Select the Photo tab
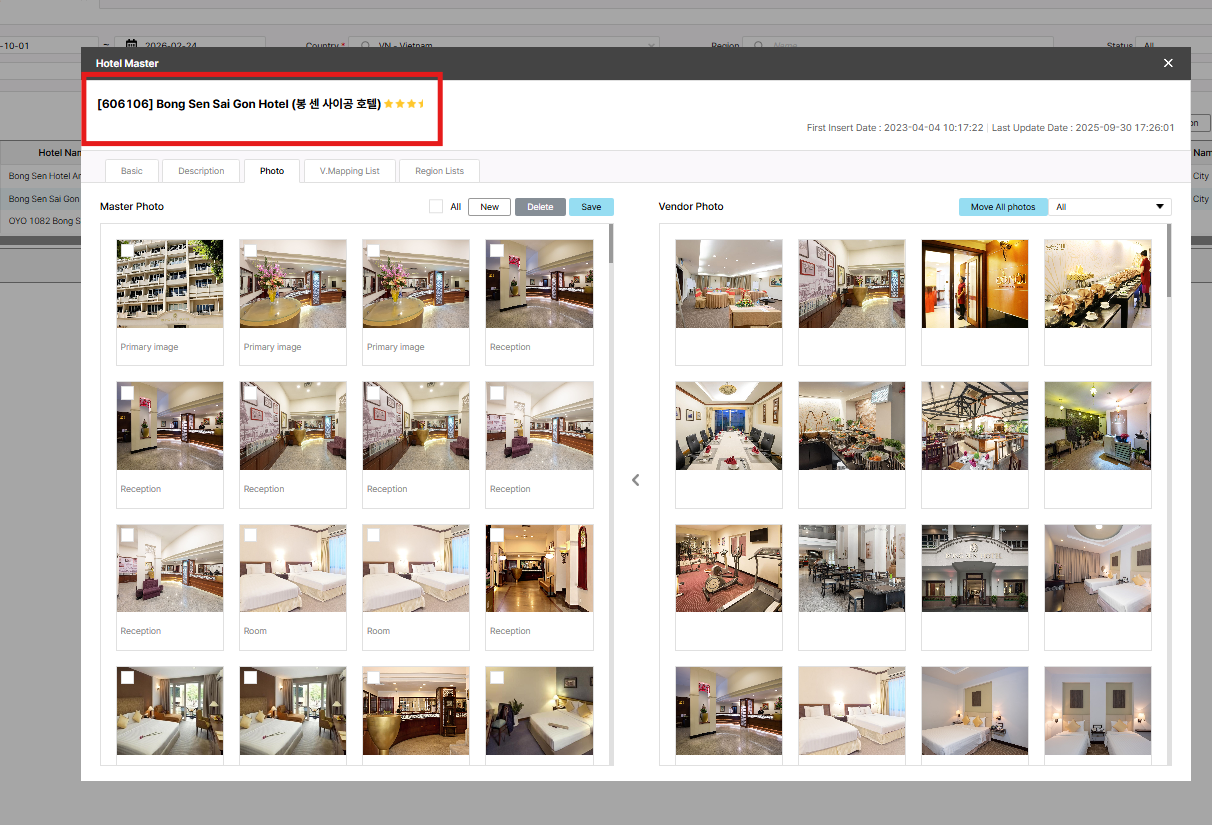Viewport: 1212px width, 825px height. [x=272, y=171]
